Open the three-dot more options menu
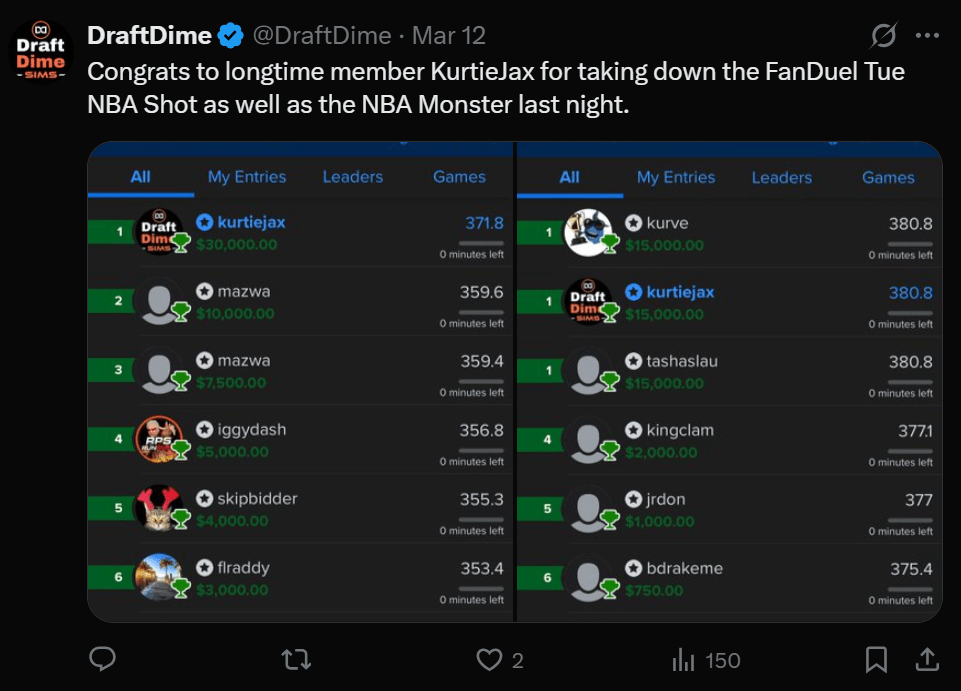Image resolution: width=961 pixels, height=691 pixels. point(927,36)
